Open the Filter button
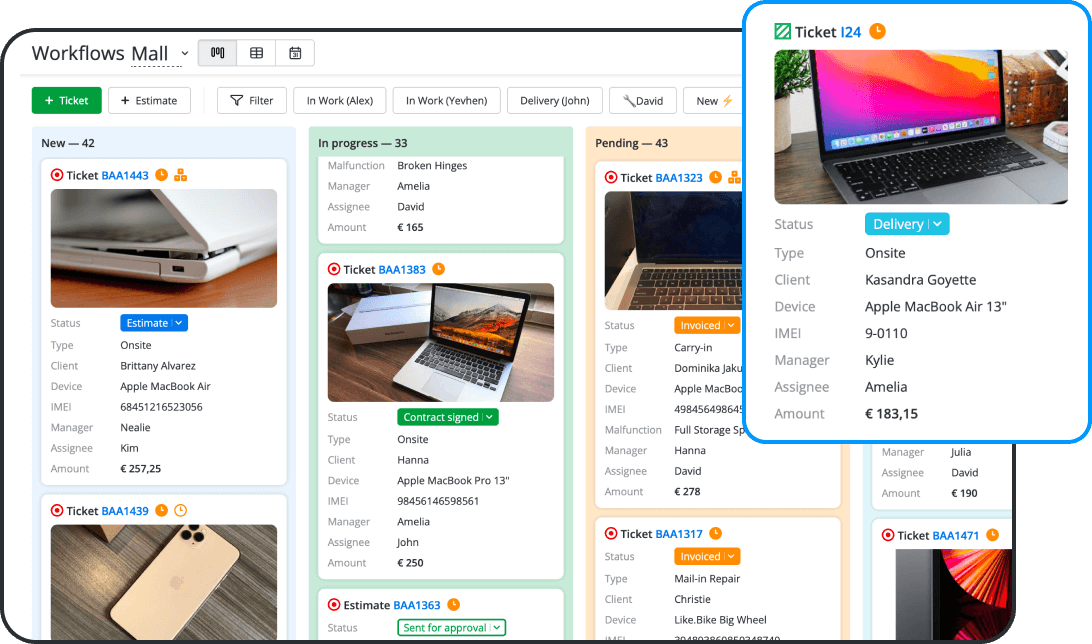Viewport: 1092px width, 644px height. [252, 101]
